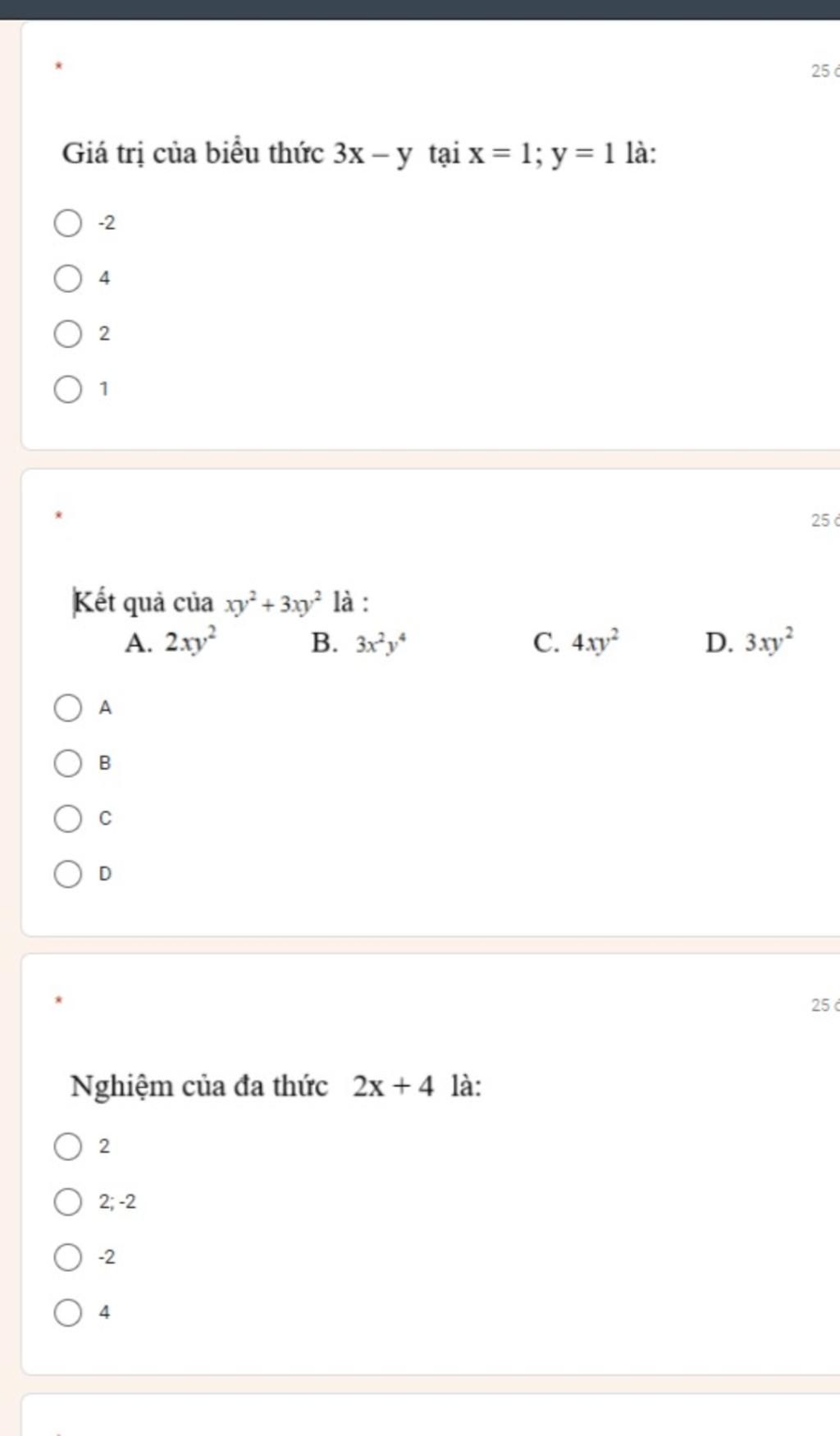Select answer 1 for the 3x – y question
The height and width of the screenshot is (1436, 840).
(68, 390)
